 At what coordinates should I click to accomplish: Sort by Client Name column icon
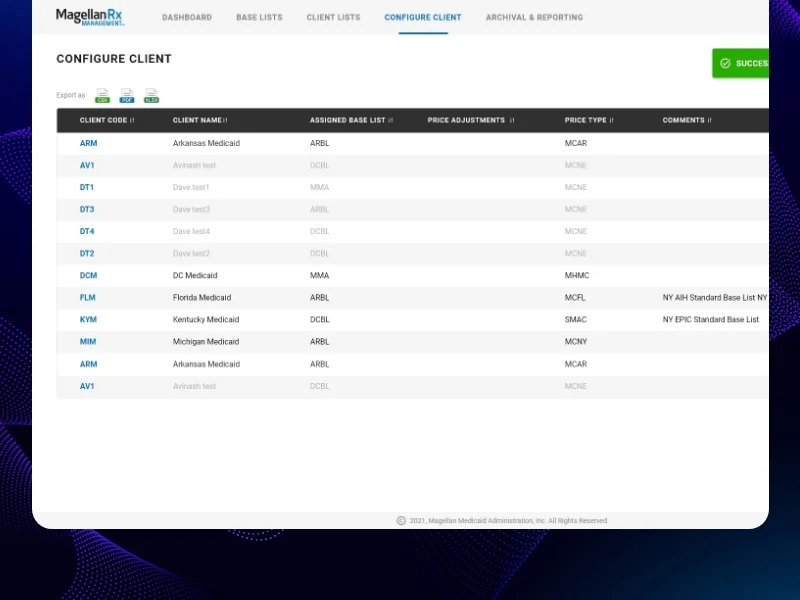[x=226, y=120]
